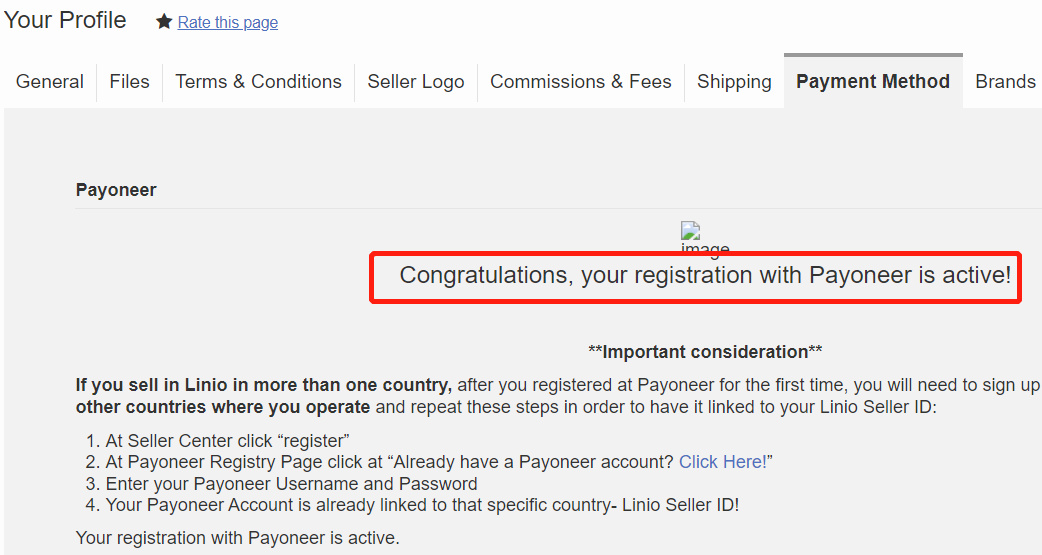
Task: Click the Payoneer section heading
Action: 116,190
